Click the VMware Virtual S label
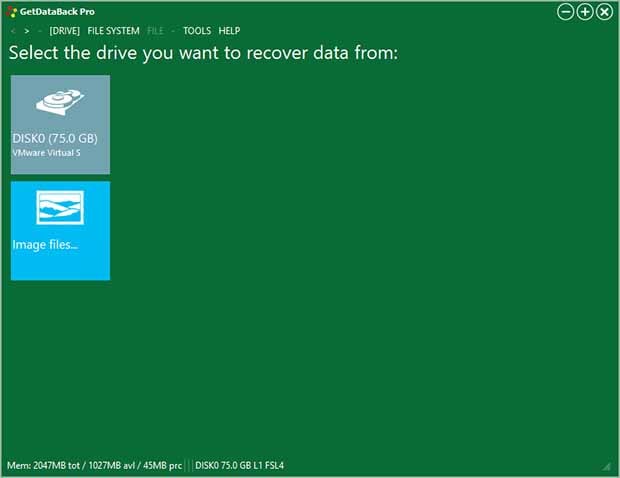Screen dimensions: 620x478 coord(46,153)
